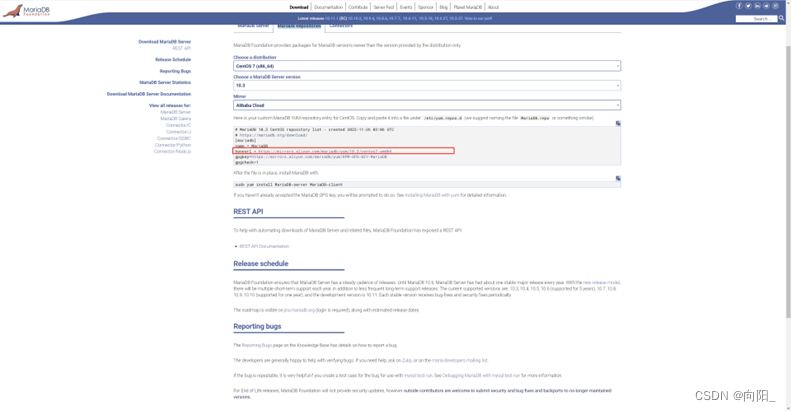
Task: Open REST API Documentation bullet link
Action: (x=264, y=247)
